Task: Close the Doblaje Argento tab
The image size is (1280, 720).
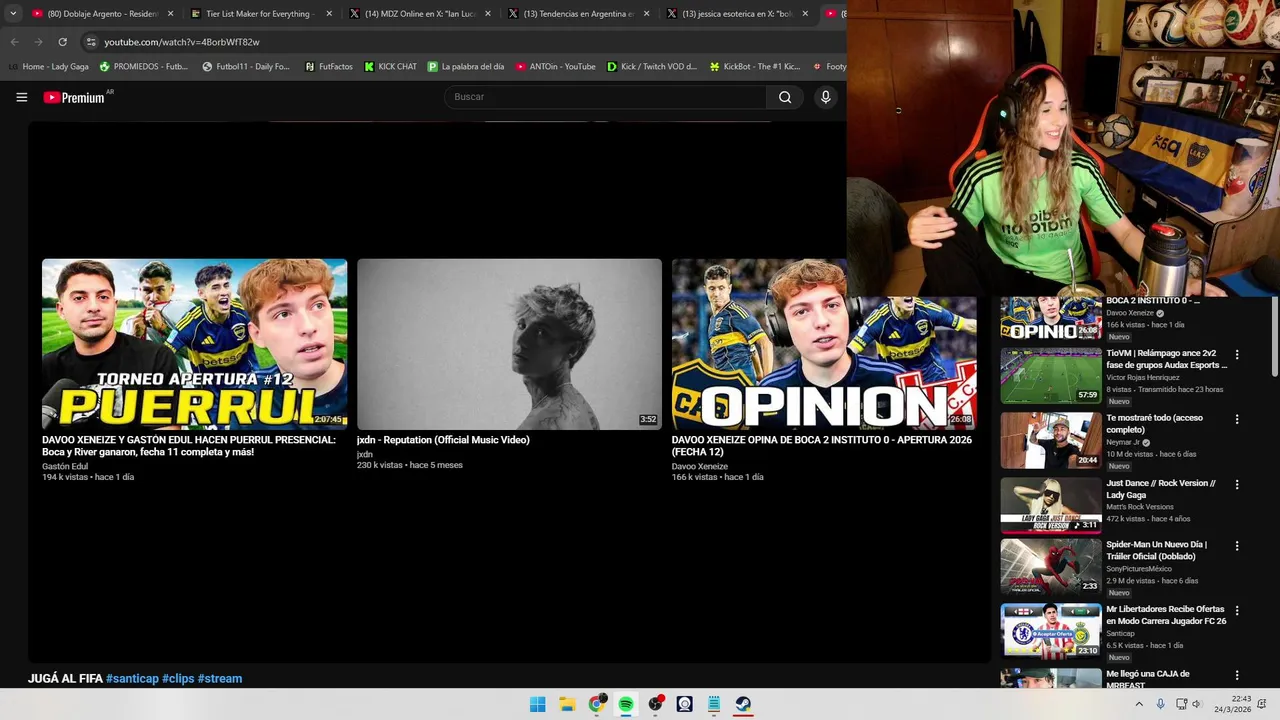Action: click(x=170, y=14)
